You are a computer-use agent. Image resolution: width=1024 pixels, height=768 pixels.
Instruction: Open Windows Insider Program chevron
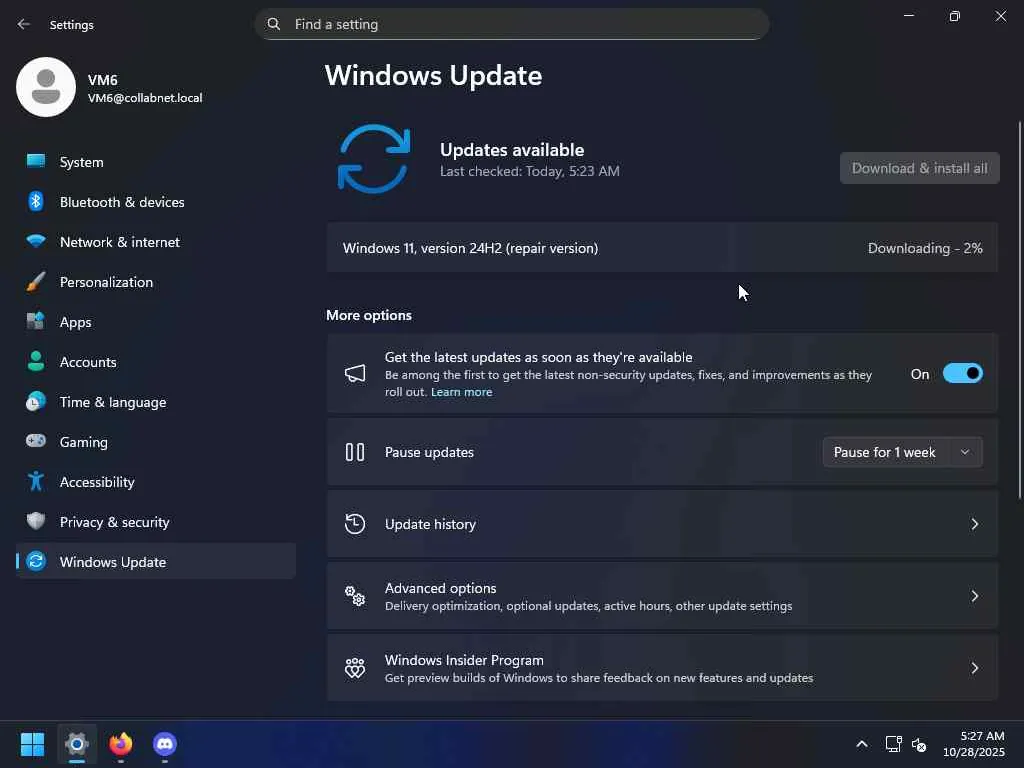point(974,667)
